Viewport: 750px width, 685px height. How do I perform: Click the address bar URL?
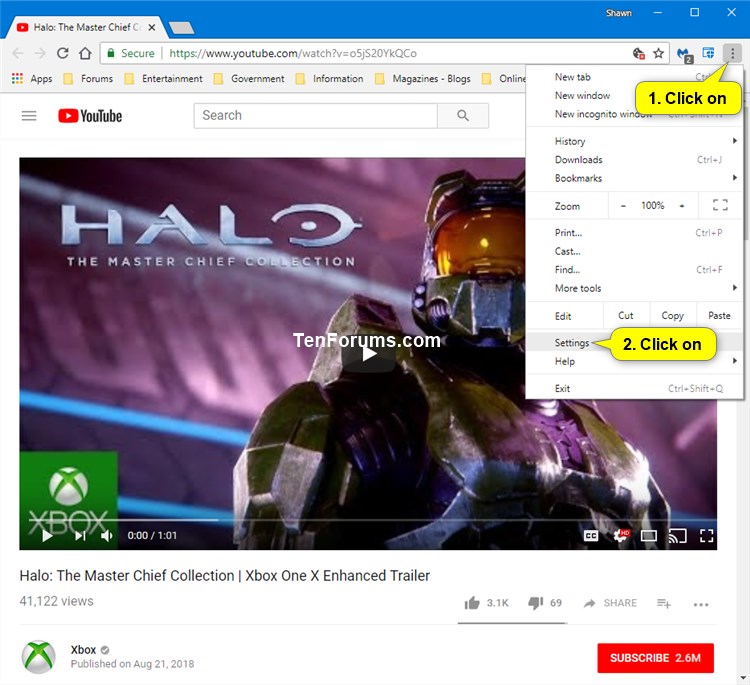coord(293,53)
